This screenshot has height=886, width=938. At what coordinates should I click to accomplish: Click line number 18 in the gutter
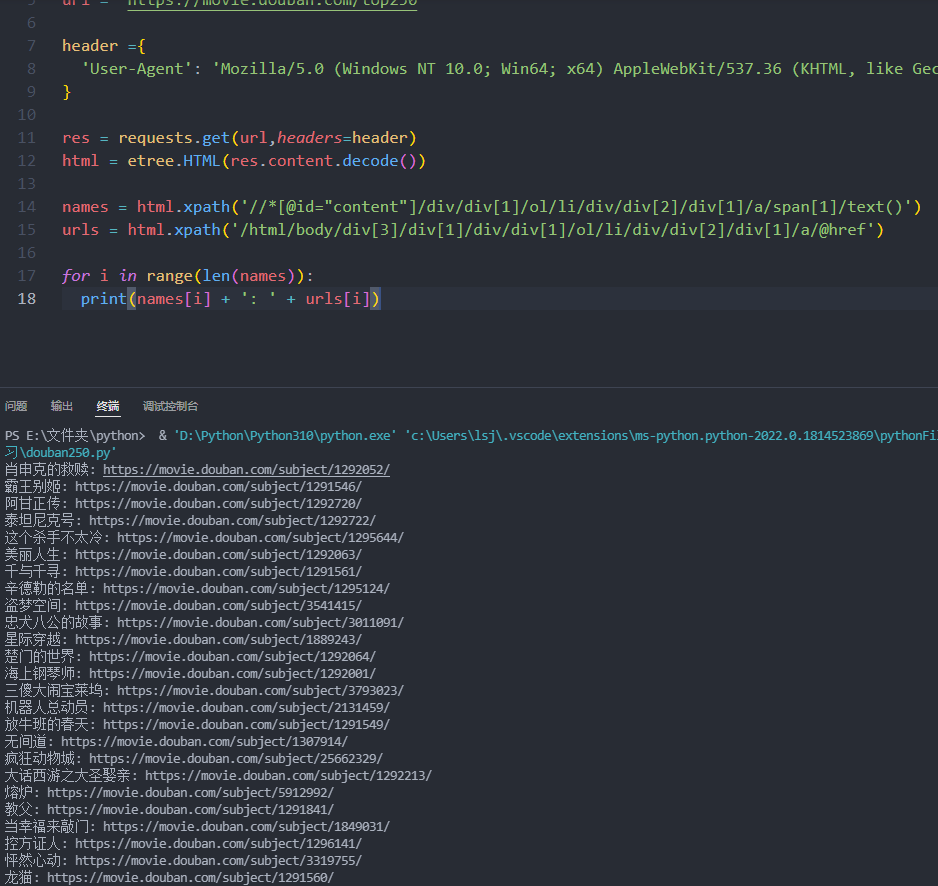[x=27, y=298]
